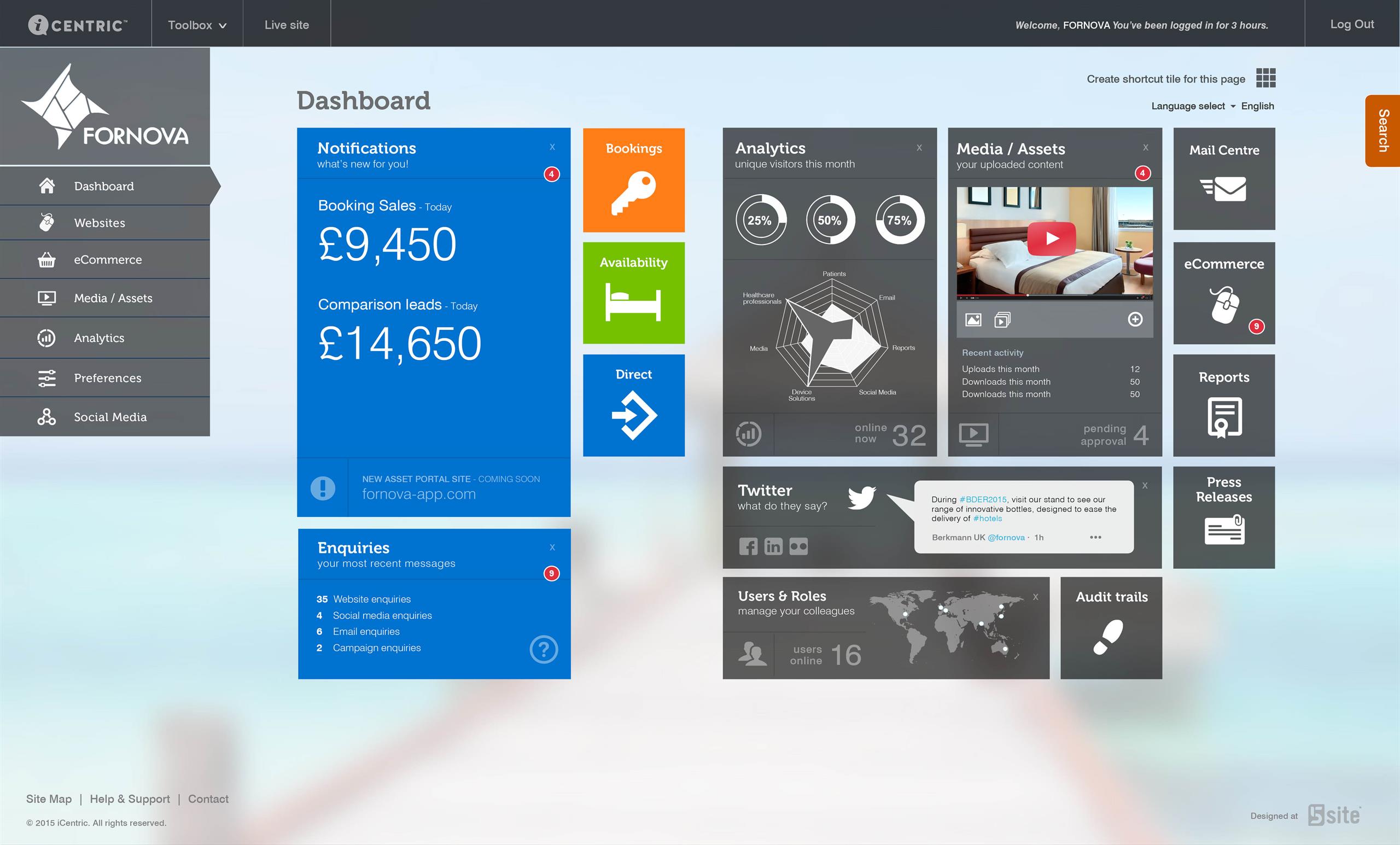Open the eCommerce mouse tile
Viewport: 1400px width, 845px height.
click(x=1224, y=293)
